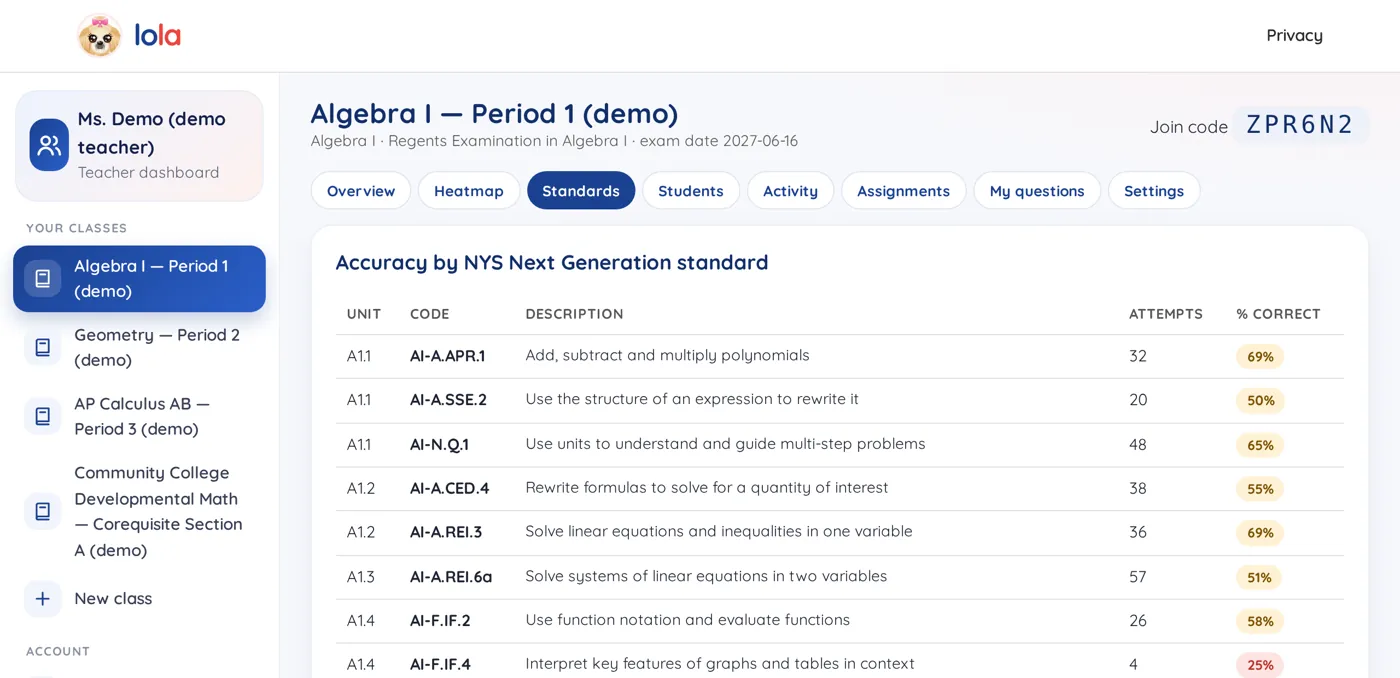
Task: Click the 55% badge for AI-A.CED.4
Action: coord(1260,489)
